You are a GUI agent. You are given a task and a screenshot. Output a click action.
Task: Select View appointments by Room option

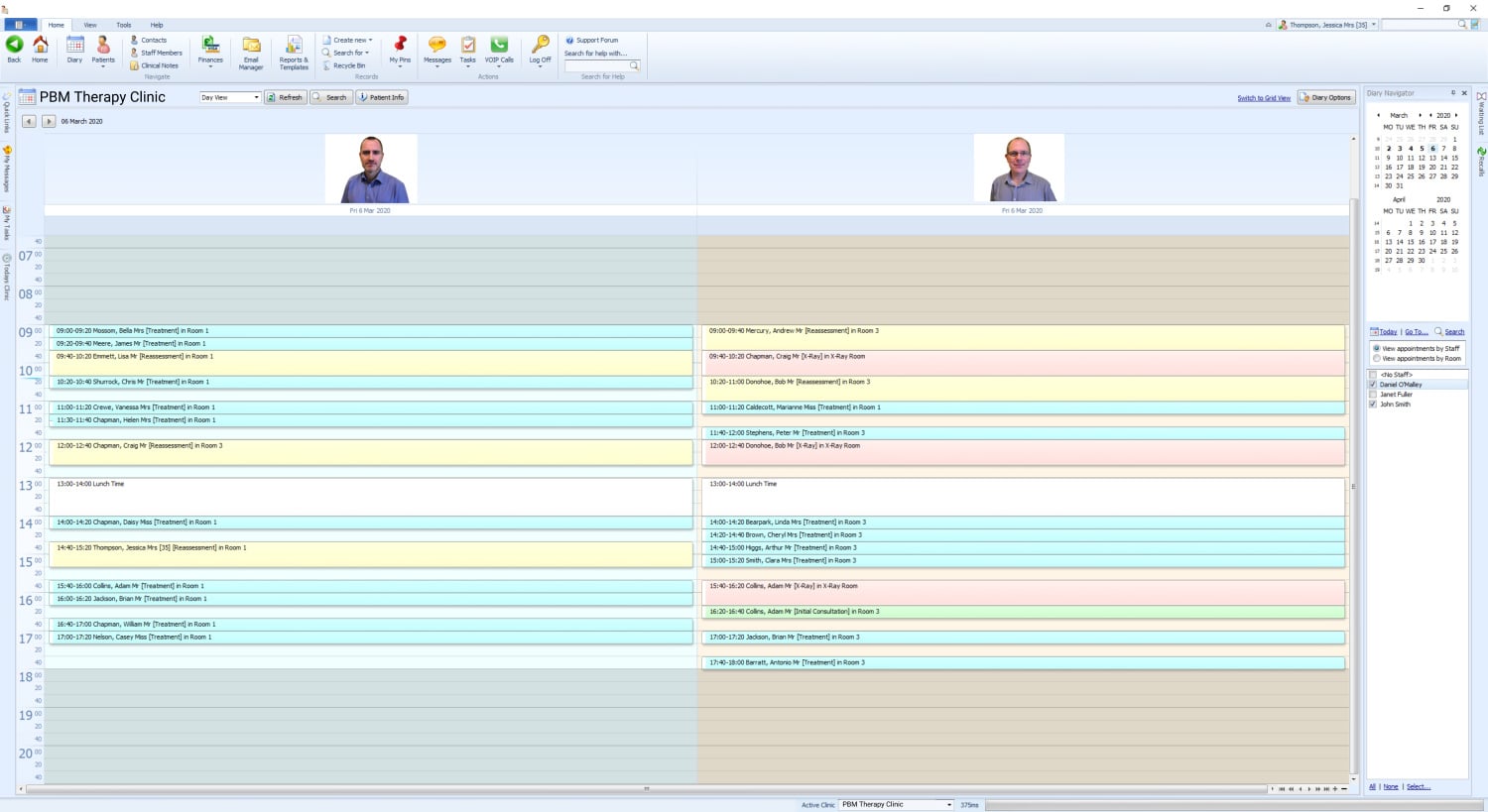(x=1376, y=359)
